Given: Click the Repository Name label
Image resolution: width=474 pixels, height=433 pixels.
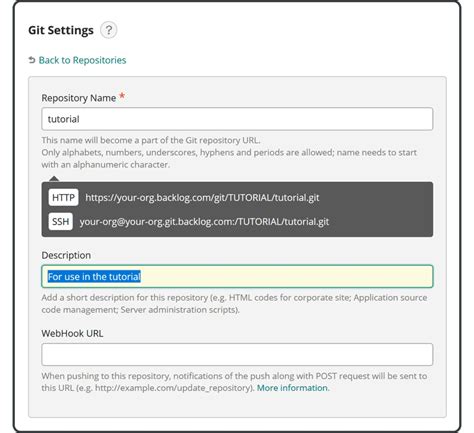Looking at the screenshot, I should pos(79,98).
